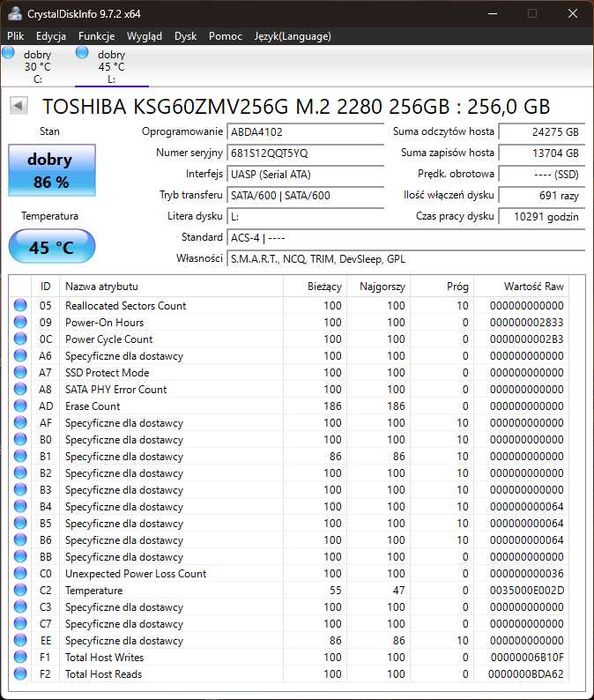Click the features field S.M.A.R.T., NCQ, TRIM

click(406, 259)
